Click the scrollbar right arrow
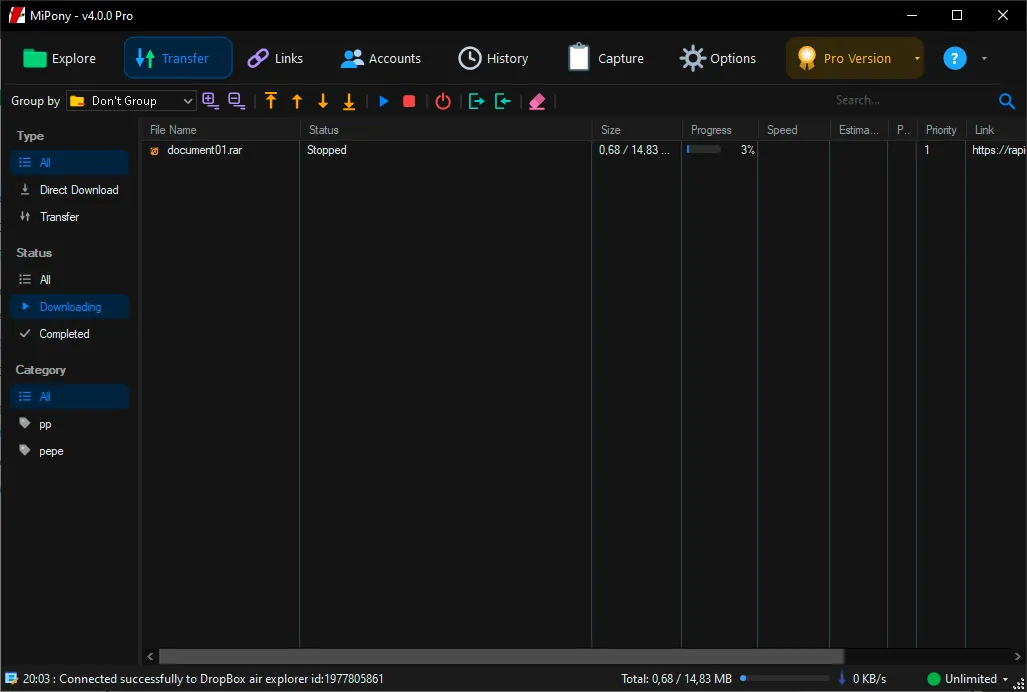The width and height of the screenshot is (1027, 692). [x=1017, y=656]
